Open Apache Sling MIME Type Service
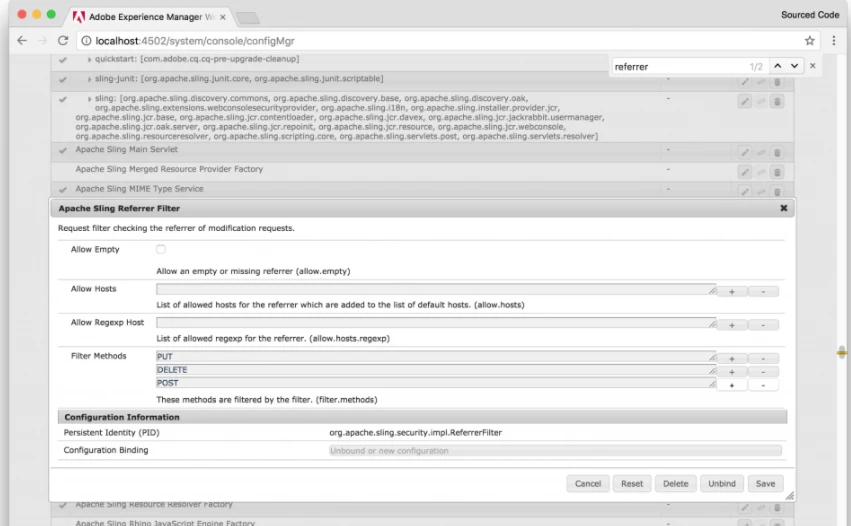This screenshot has height=526, width=851. click(139, 188)
